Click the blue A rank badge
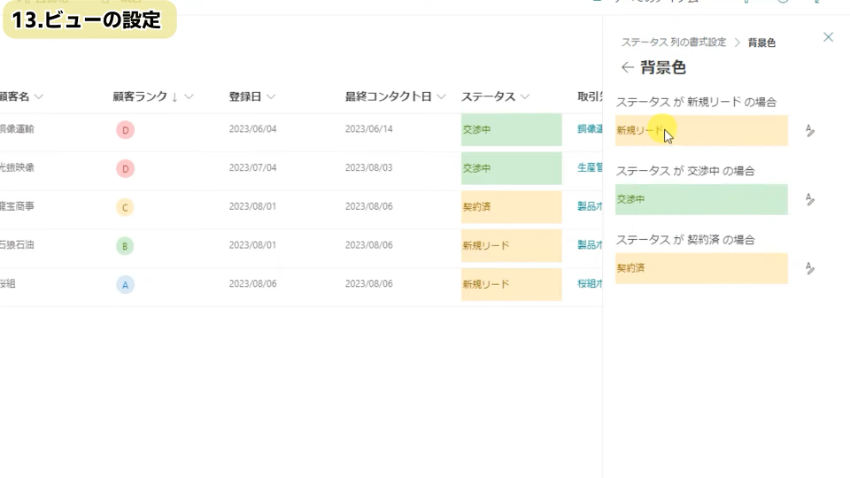 [x=126, y=285]
